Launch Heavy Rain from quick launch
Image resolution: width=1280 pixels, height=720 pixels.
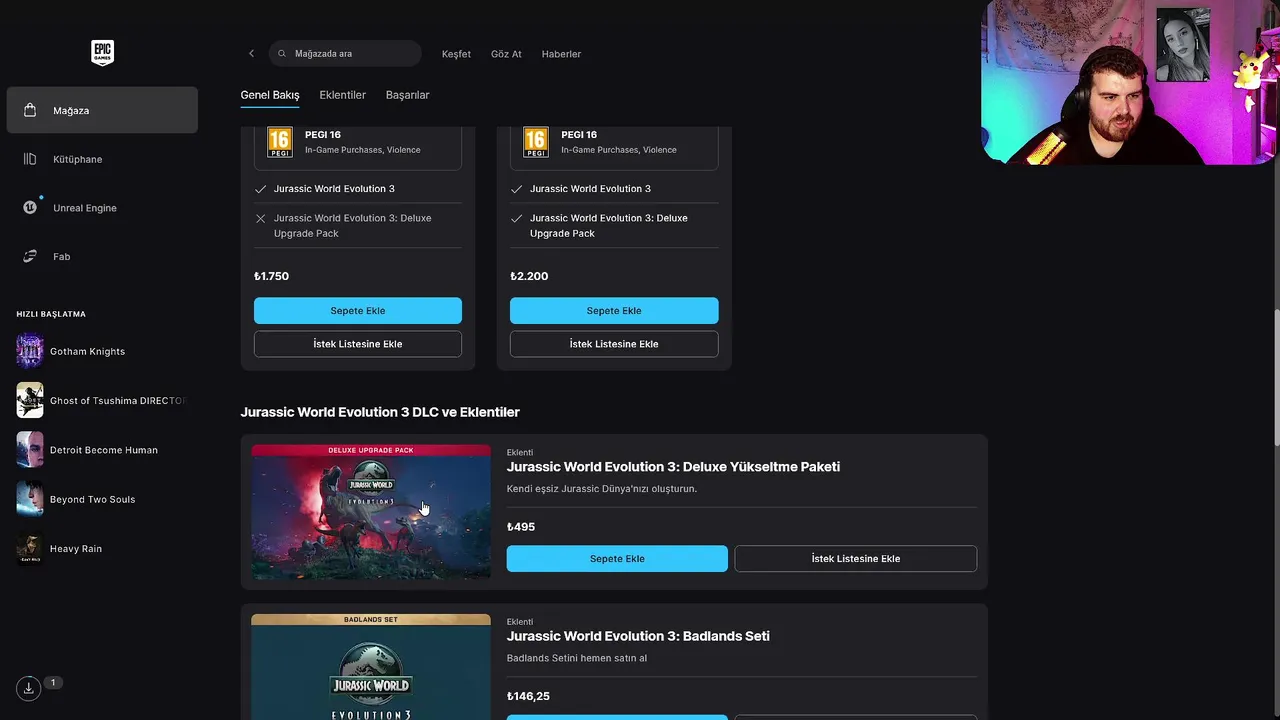coord(102,548)
